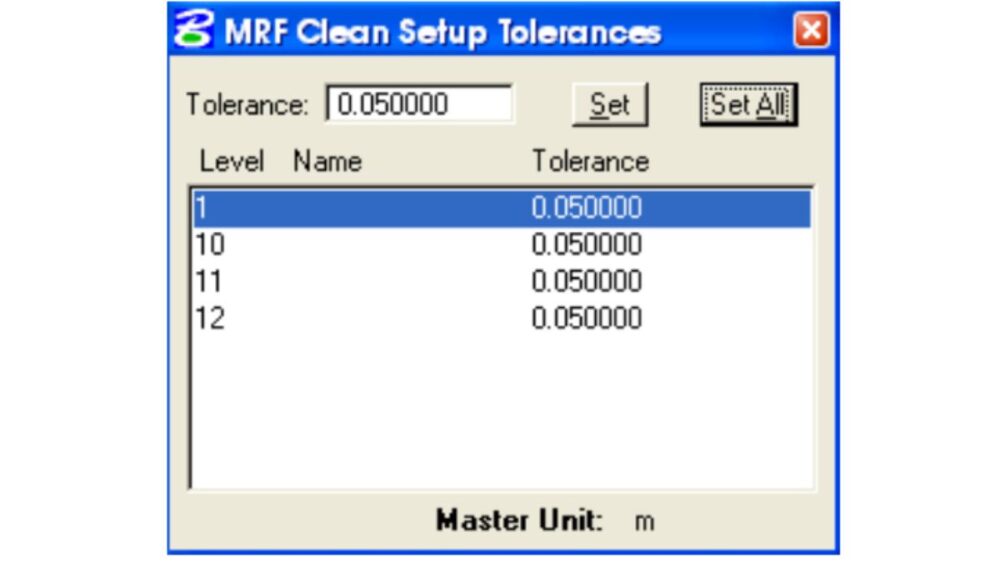Screen dimensions: 1000x563
Task: Click the Name column header
Action: coord(327,161)
